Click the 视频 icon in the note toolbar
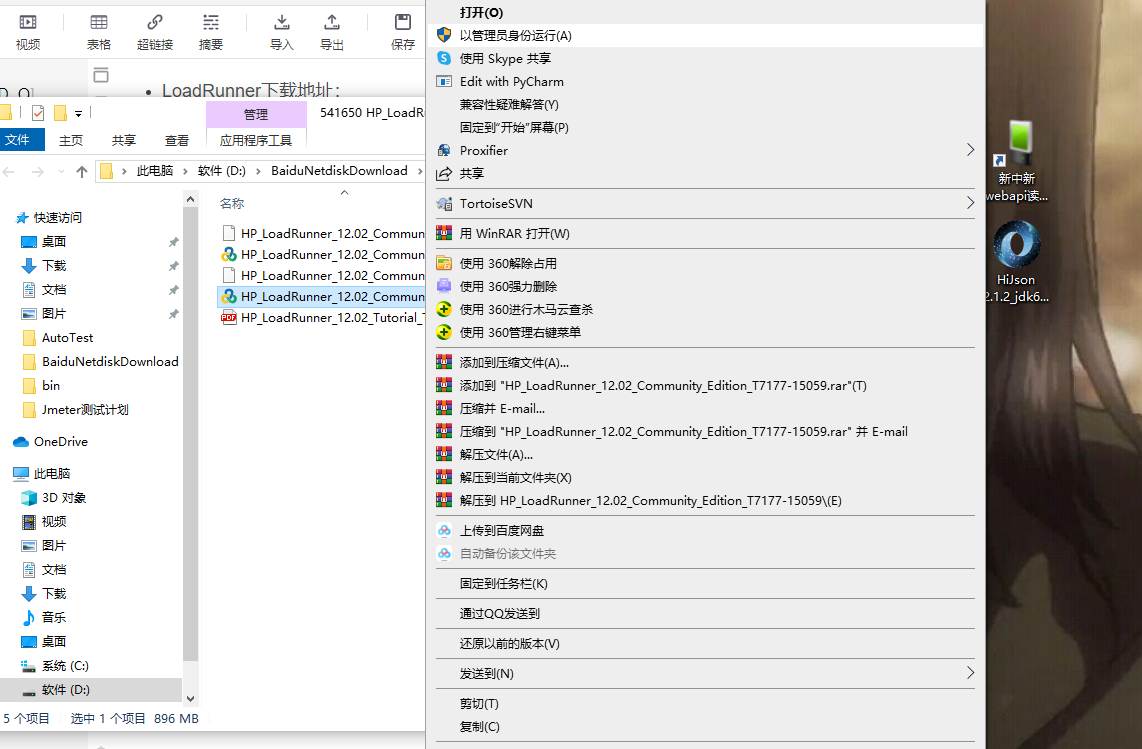 coord(27,22)
